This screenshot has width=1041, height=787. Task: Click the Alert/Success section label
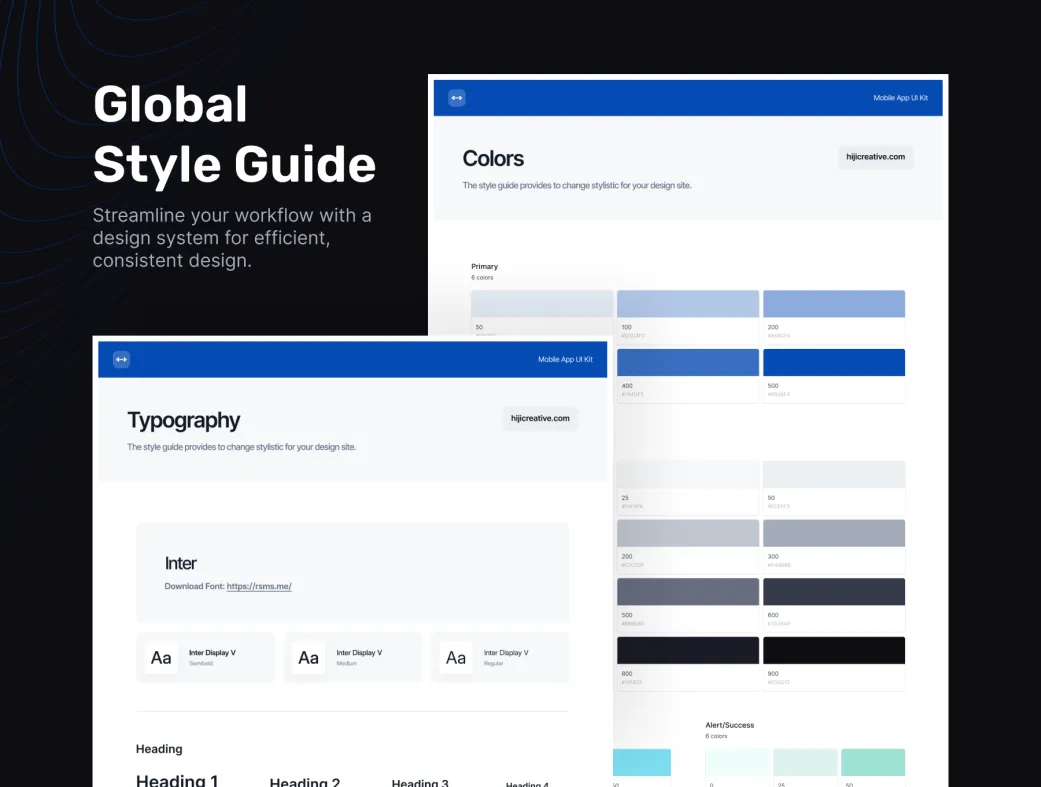(730, 725)
